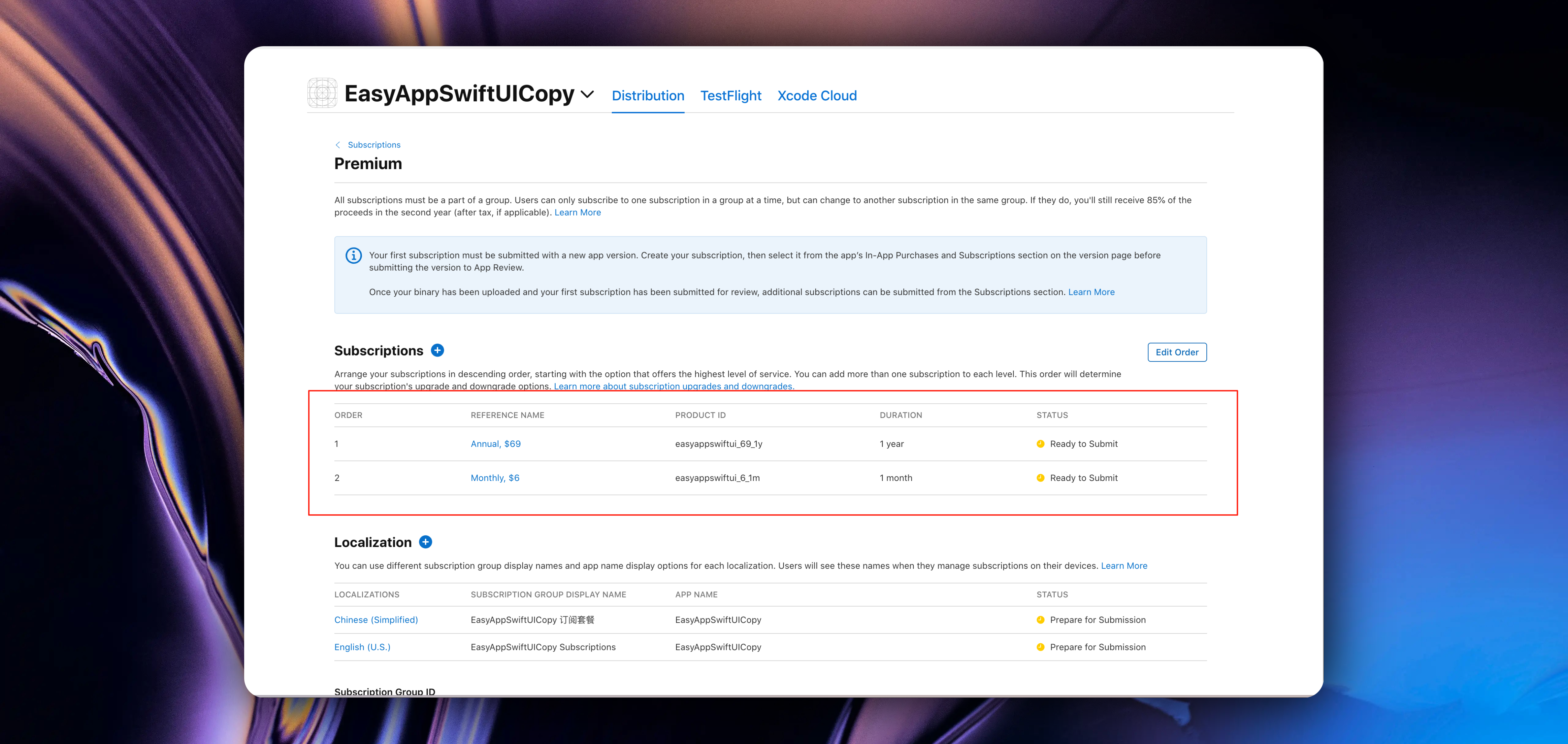Click the EasyAppSwiftUICopy app icon

[x=322, y=93]
